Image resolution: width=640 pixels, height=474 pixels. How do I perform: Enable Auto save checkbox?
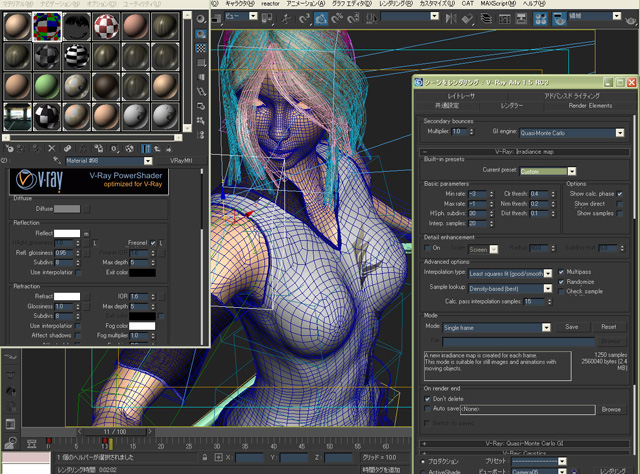pyautogui.click(x=427, y=409)
